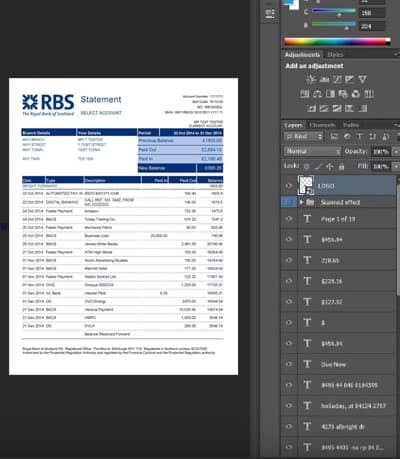Open the Opacity slider arrow
Image resolution: width=400 pixels, height=459 pixels.
tap(396, 152)
